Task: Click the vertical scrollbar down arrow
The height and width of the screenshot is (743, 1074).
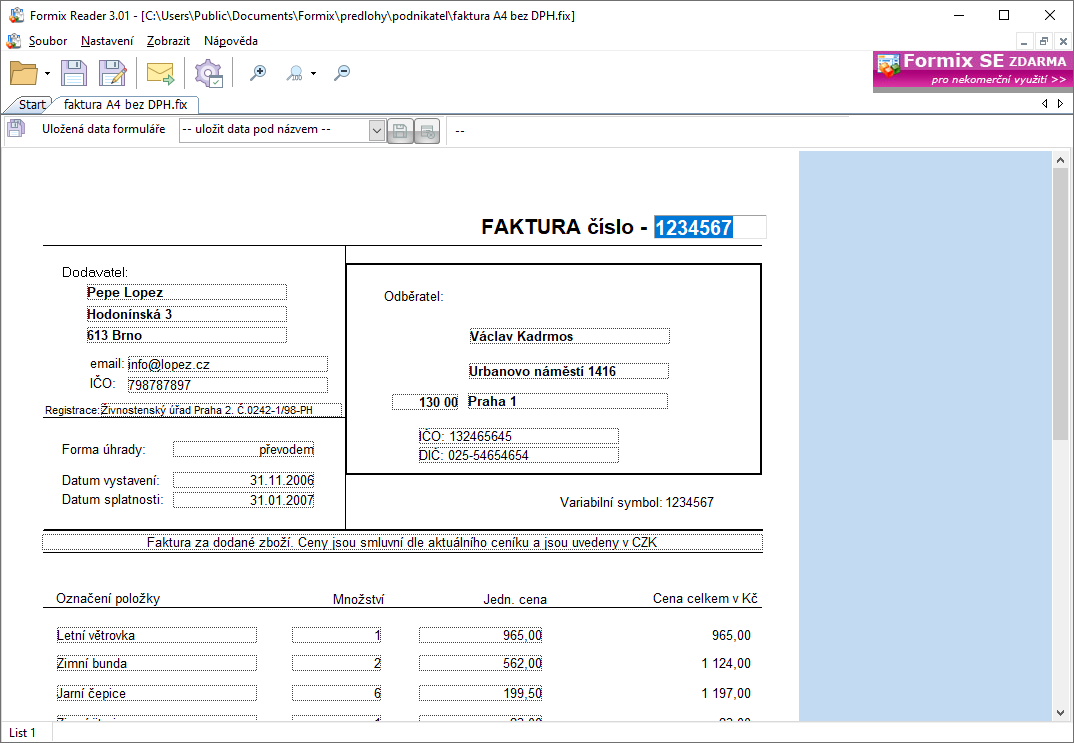Action: click(1062, 712)
